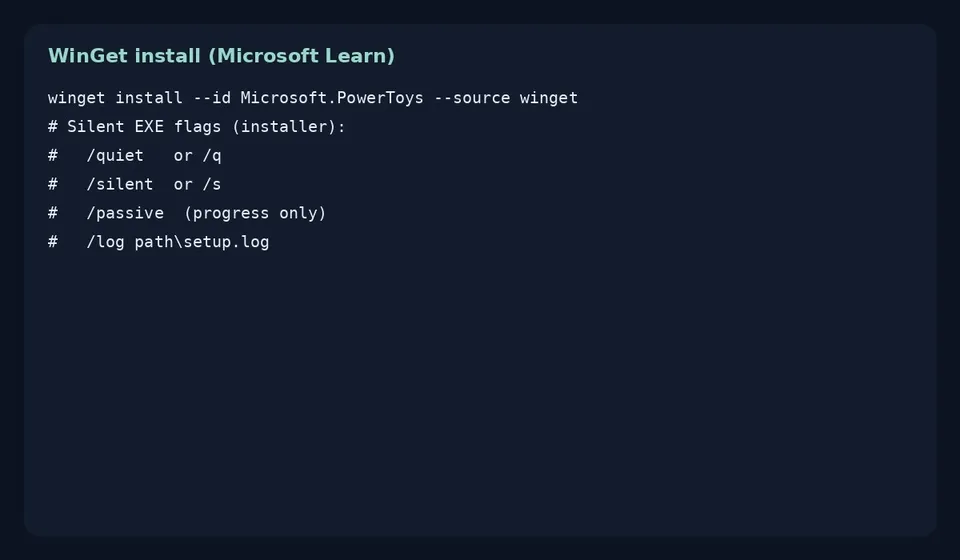Click the 'path\setup.log' path text
Viewport: 960px width, 560px height.
click(202, 242)
